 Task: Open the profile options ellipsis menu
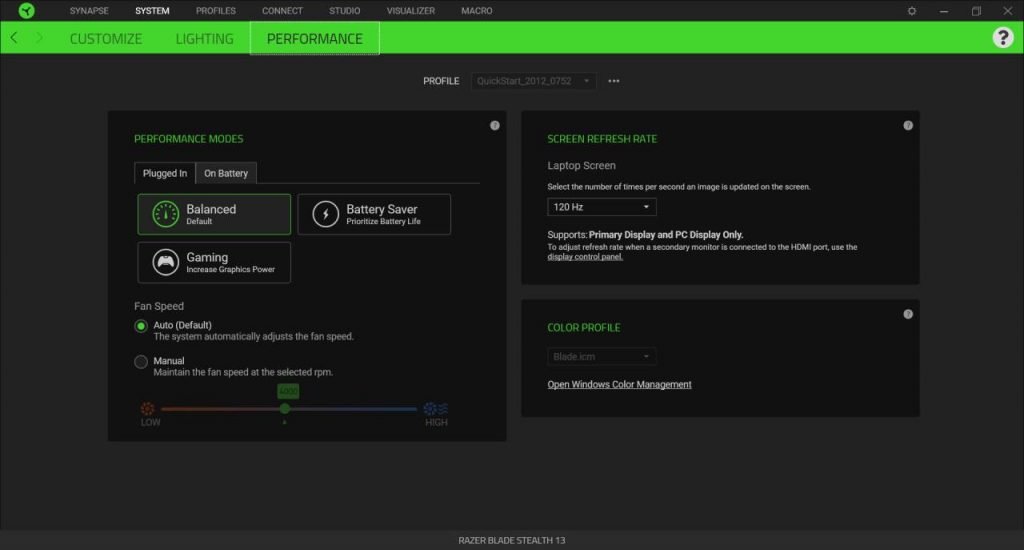[x=614, y=81]
